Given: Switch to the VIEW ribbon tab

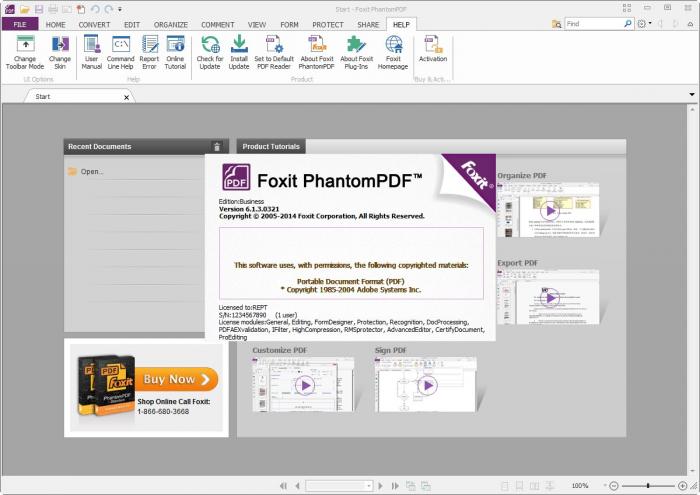Looking at the screenshot, I should [x=257, y=25].
